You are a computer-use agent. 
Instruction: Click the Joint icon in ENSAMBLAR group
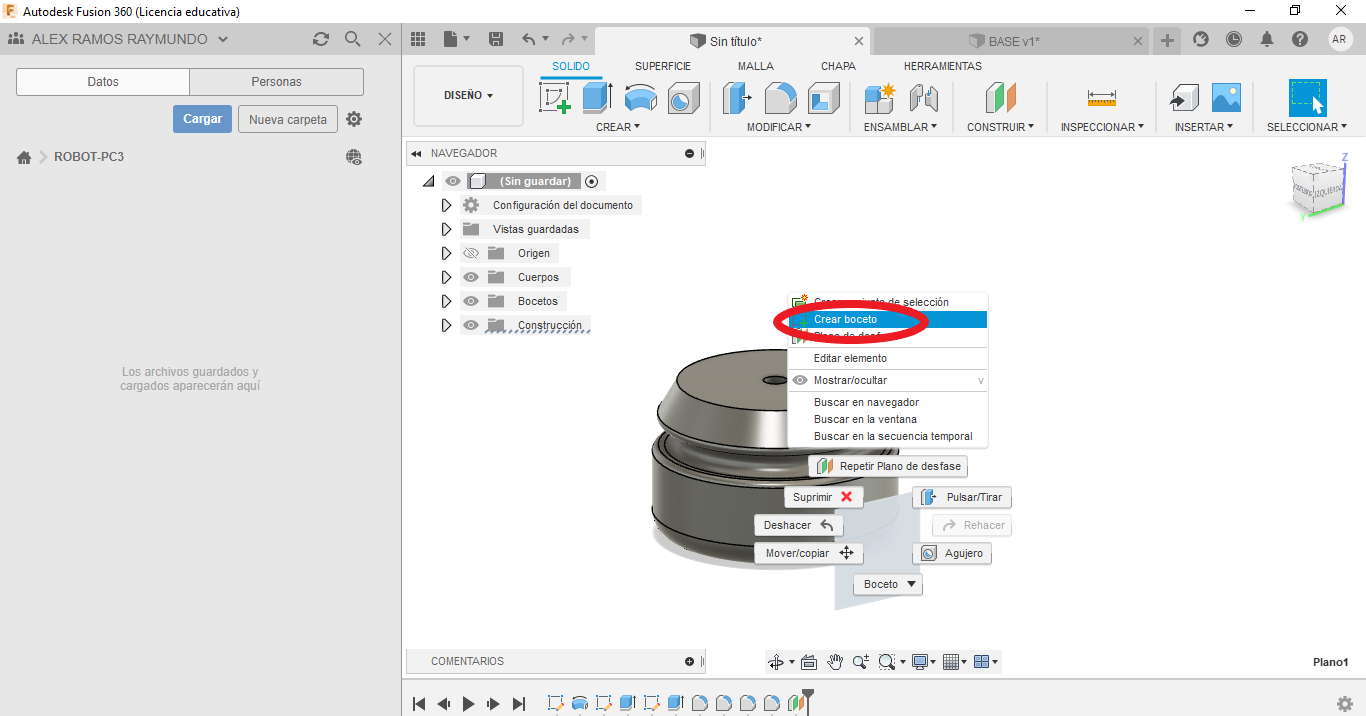[x=924, y=98]
